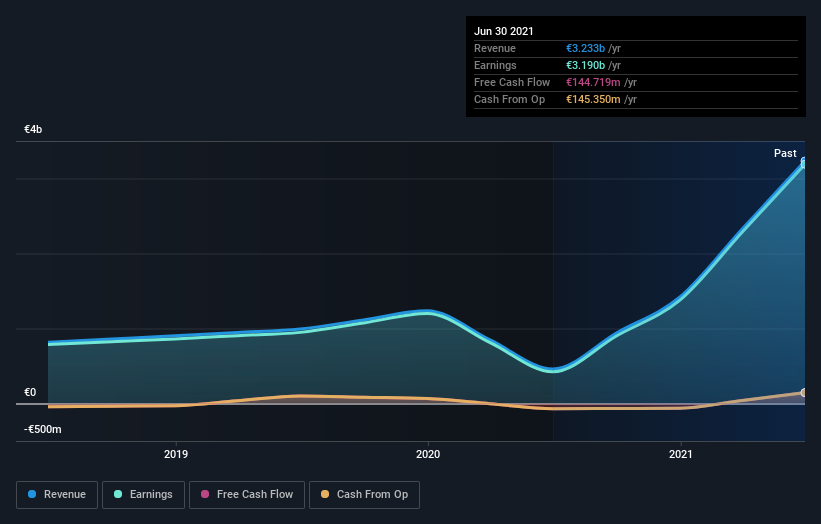Toggle the Revenue legend button
This screenshot has height=524, width=821.
57,495
